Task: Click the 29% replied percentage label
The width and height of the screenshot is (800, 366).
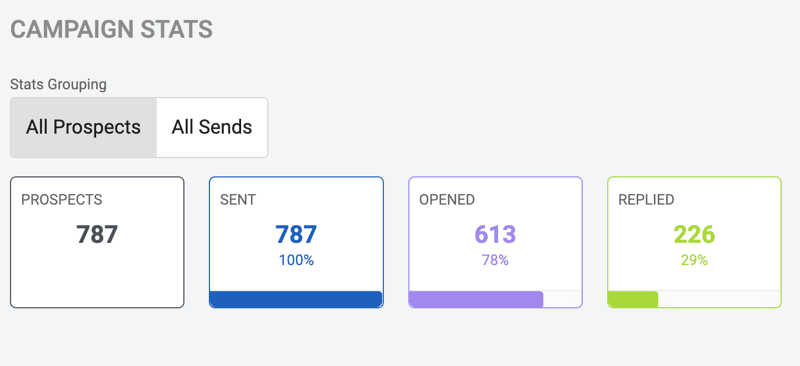Action: coord(694,260)
